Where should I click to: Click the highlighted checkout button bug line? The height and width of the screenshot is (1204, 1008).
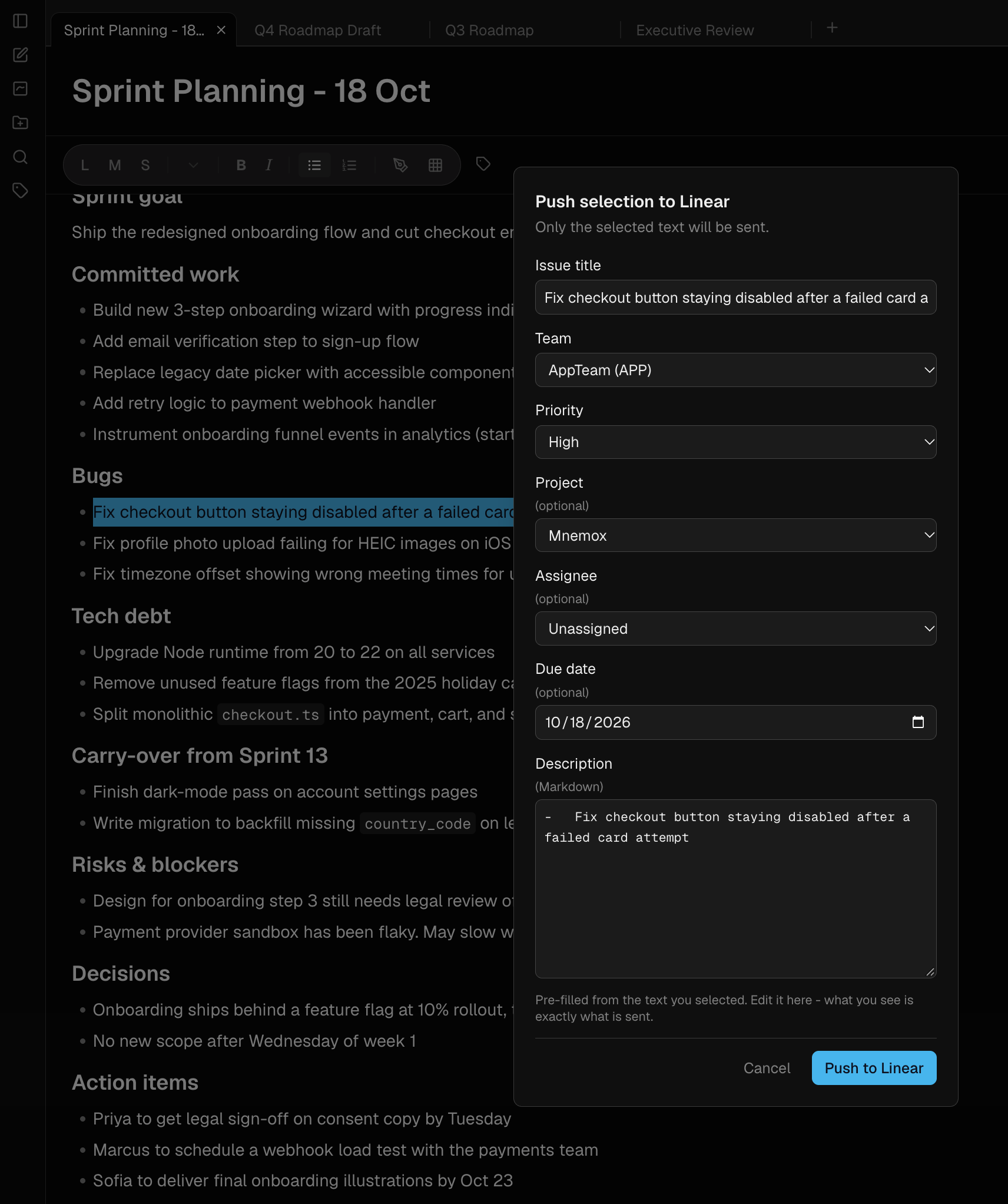(x=303, y=512)
